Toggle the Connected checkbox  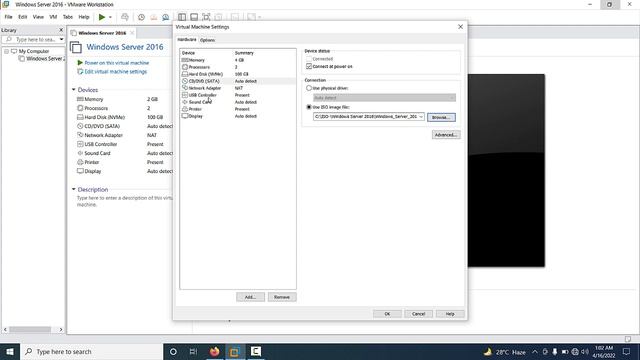pyautogui.click(x=309, y=59)
